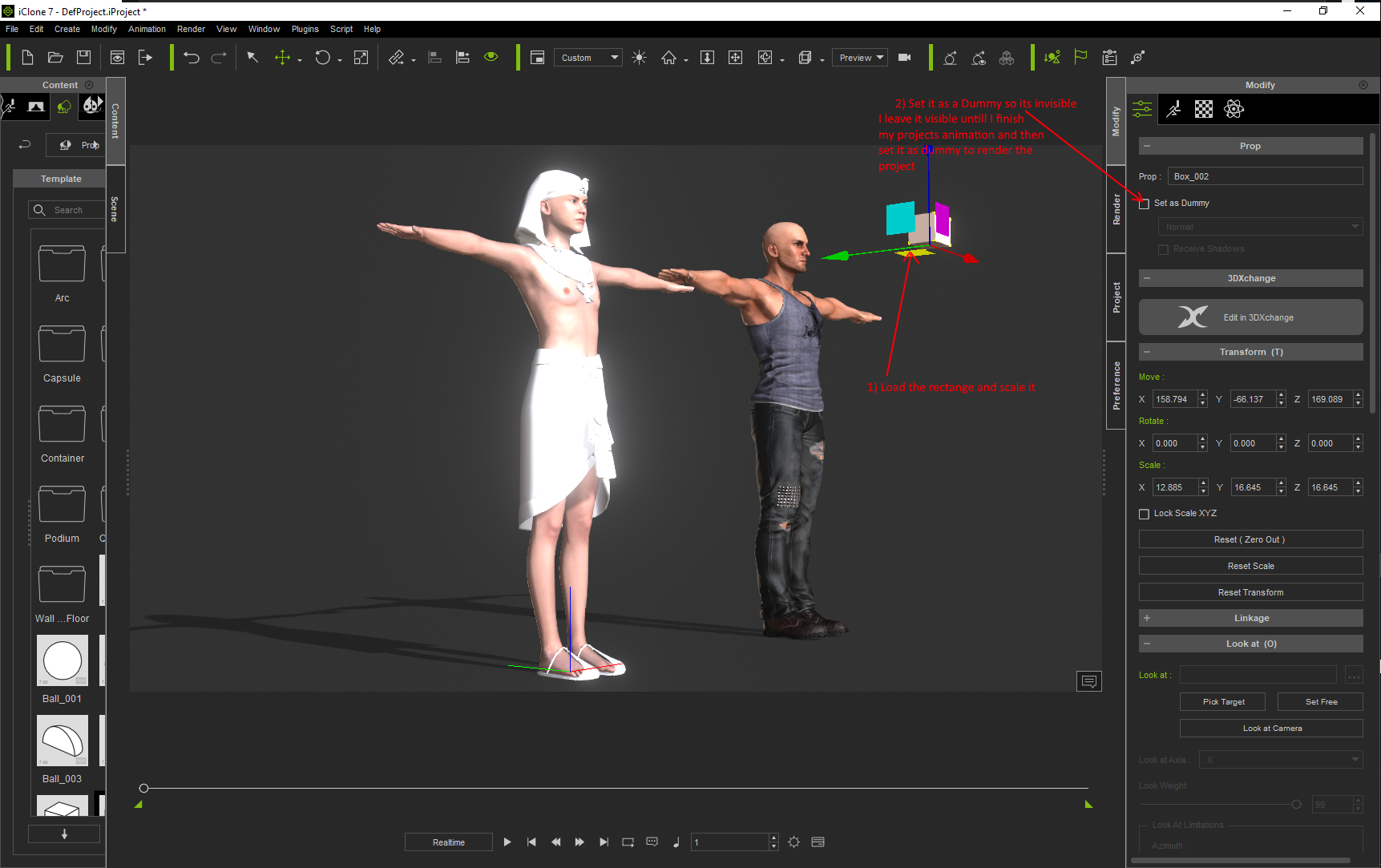Save project using floppy disk icon

click(83, 57)
